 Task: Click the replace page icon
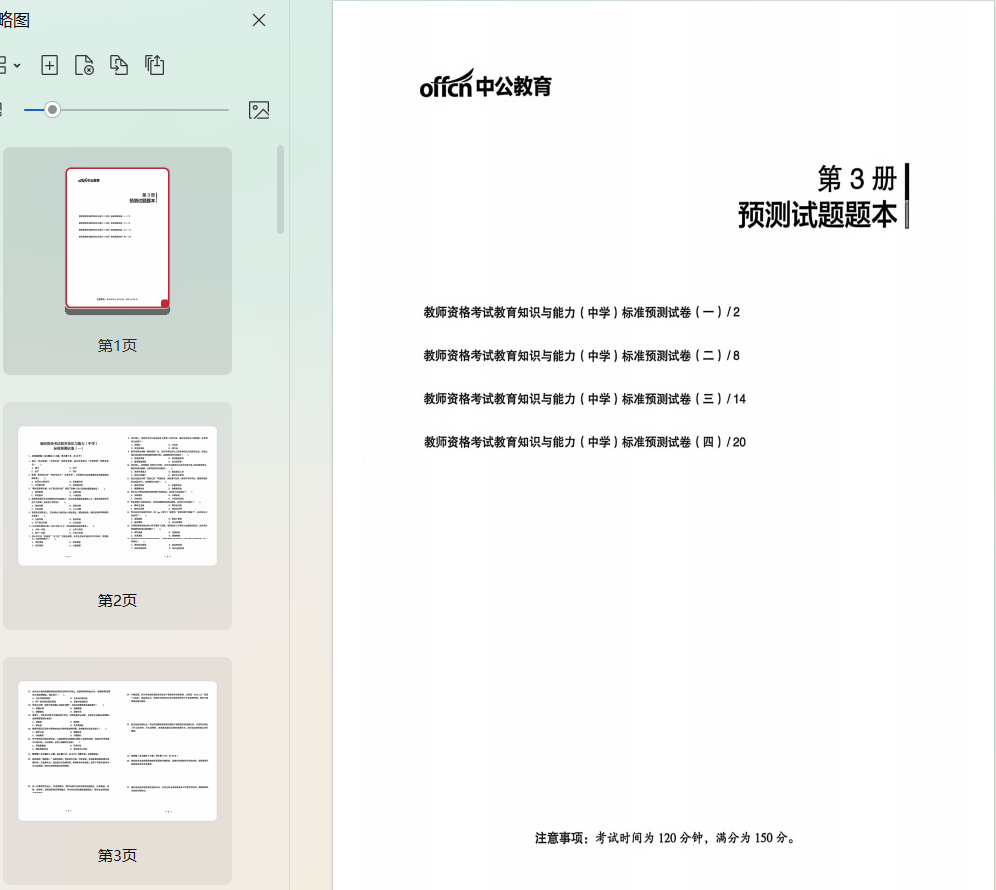[x=119, y=65]
